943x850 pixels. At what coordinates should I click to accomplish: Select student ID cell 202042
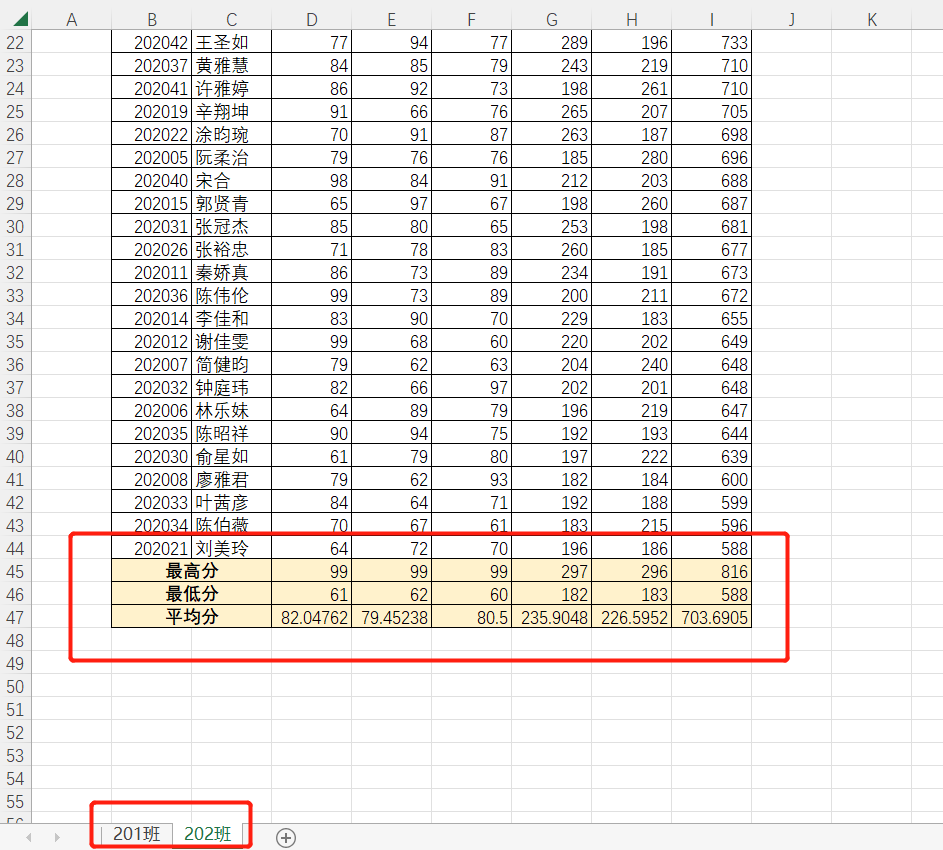click(152, 43)
